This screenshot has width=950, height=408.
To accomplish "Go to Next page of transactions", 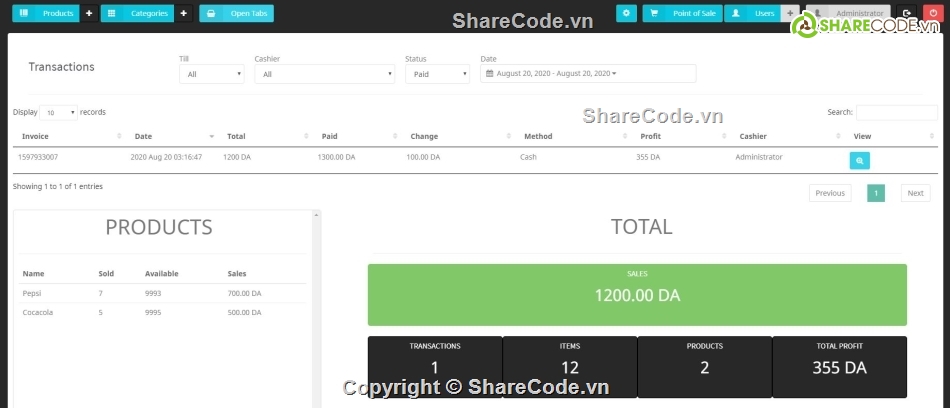I will pos(915,193).
